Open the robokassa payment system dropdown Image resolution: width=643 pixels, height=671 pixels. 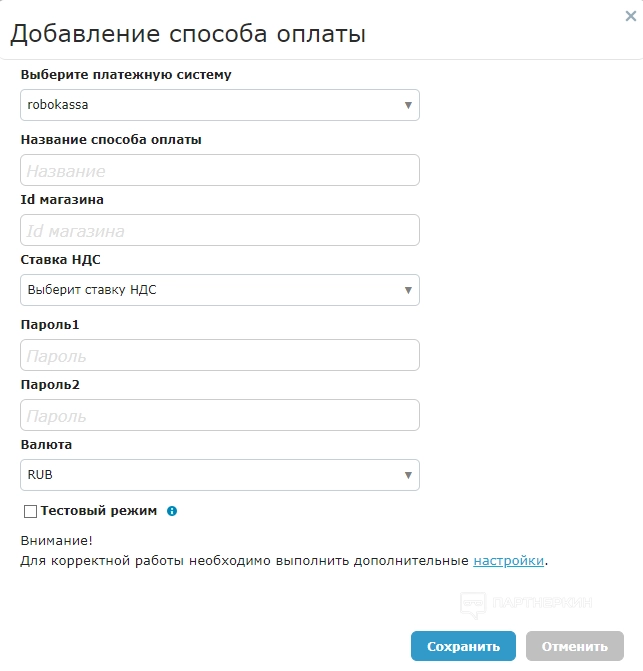[219, 105]
